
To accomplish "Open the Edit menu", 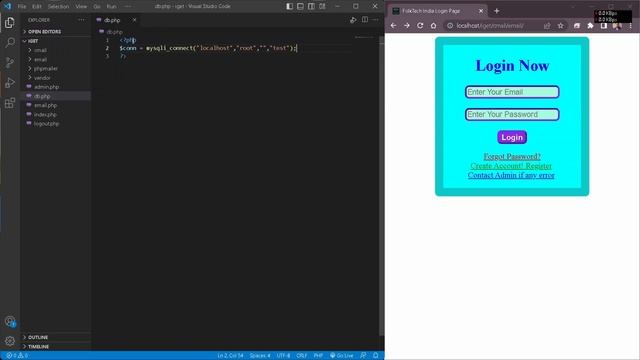I will pyautogui.click(x=37, y=7).
